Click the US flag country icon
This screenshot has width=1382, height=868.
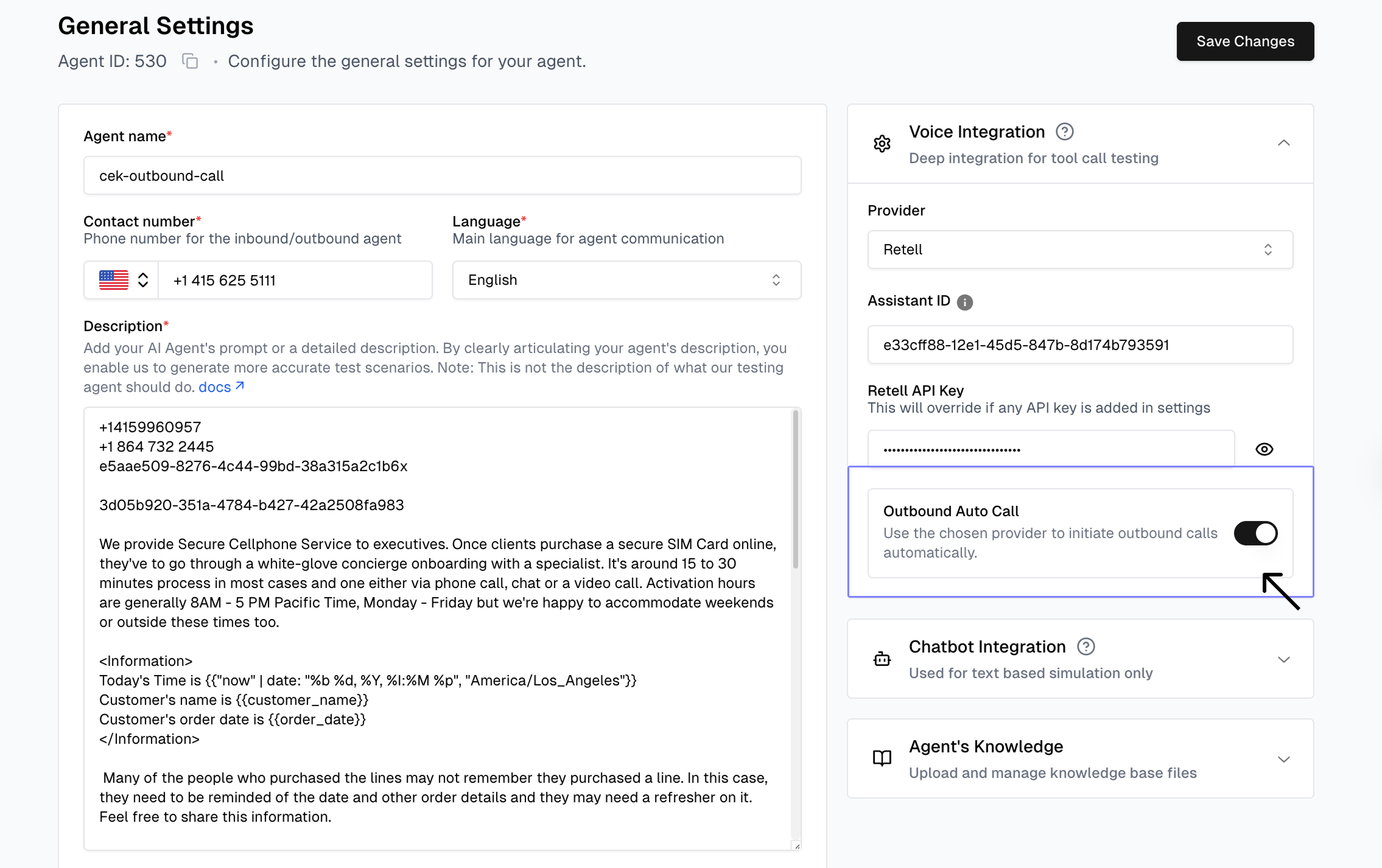click(x=114, y=280)
